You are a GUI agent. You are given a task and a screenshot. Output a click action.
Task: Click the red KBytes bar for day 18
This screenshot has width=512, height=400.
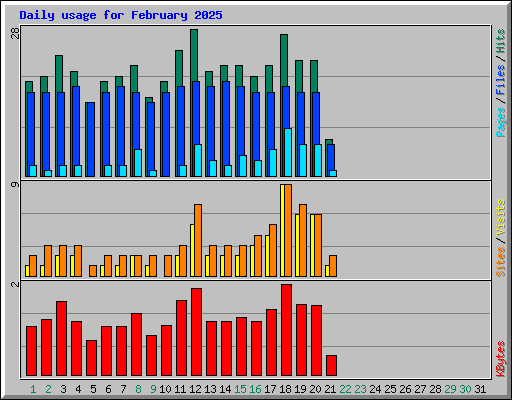tap(286, 330)
